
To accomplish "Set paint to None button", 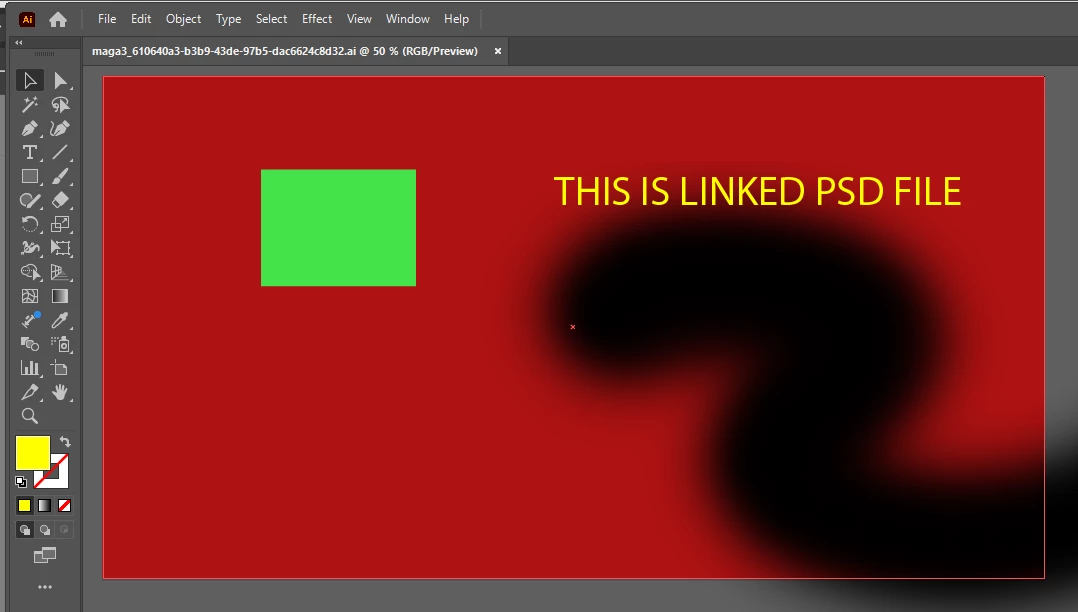I will [64, 505].
